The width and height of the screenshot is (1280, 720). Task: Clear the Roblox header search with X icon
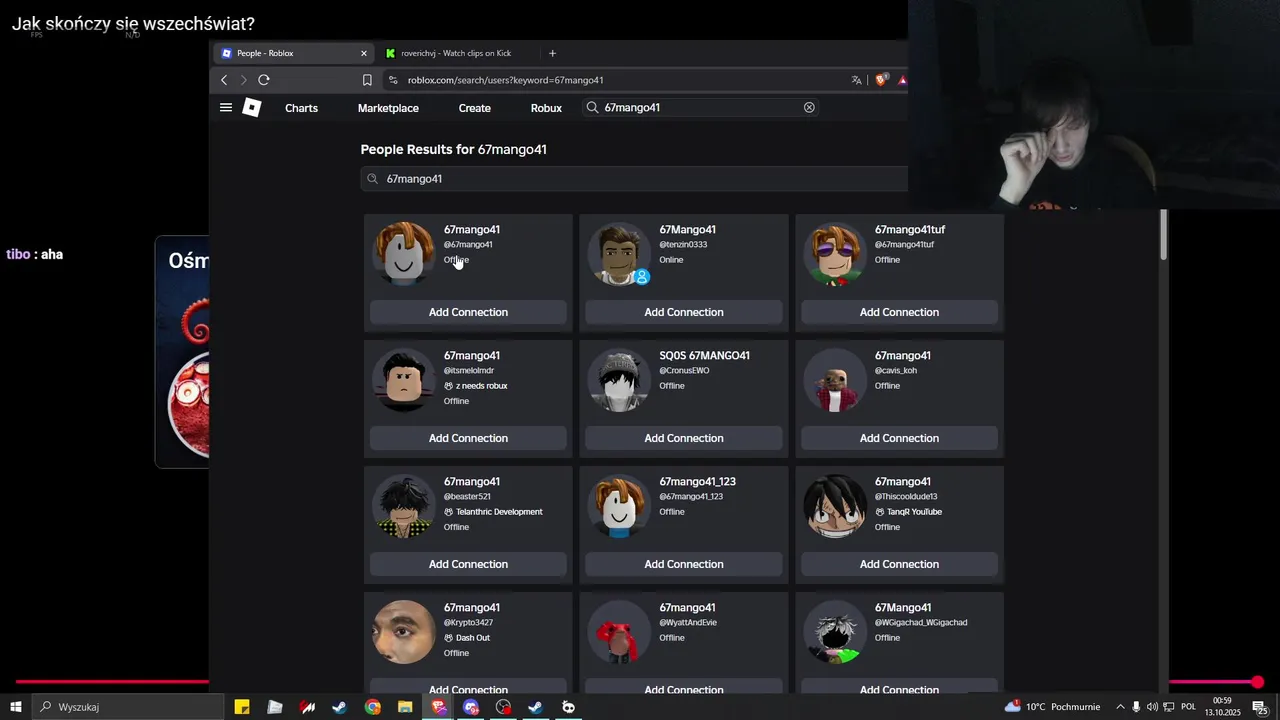(x=809, y=107)
